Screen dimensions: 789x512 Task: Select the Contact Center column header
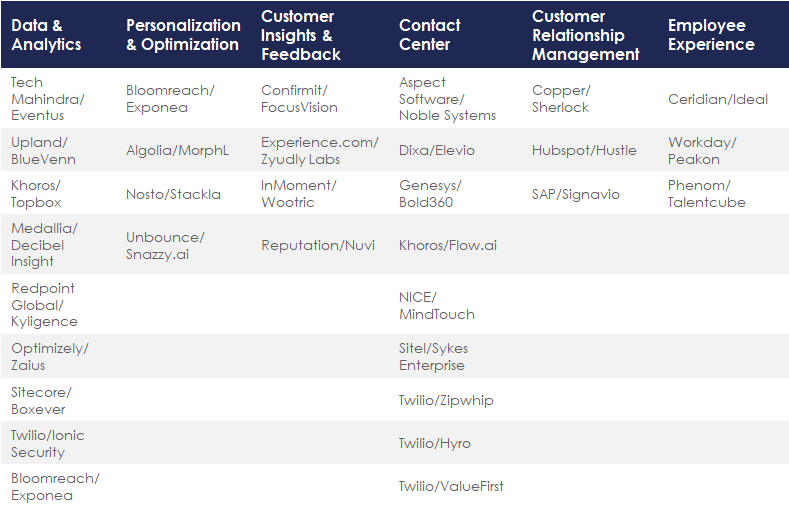[430, 35]
